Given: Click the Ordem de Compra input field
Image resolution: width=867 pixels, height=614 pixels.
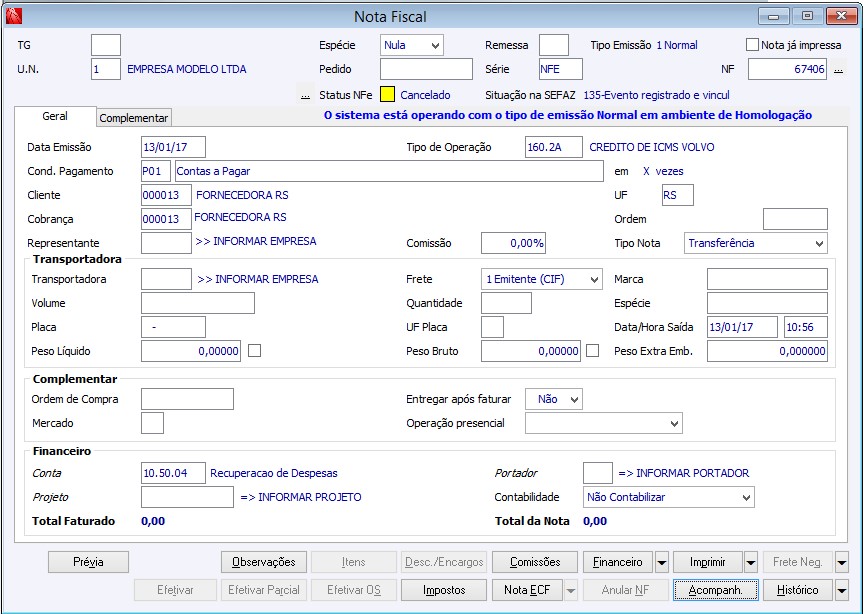Looking at the screenshot, I should [x=187, y=399].
